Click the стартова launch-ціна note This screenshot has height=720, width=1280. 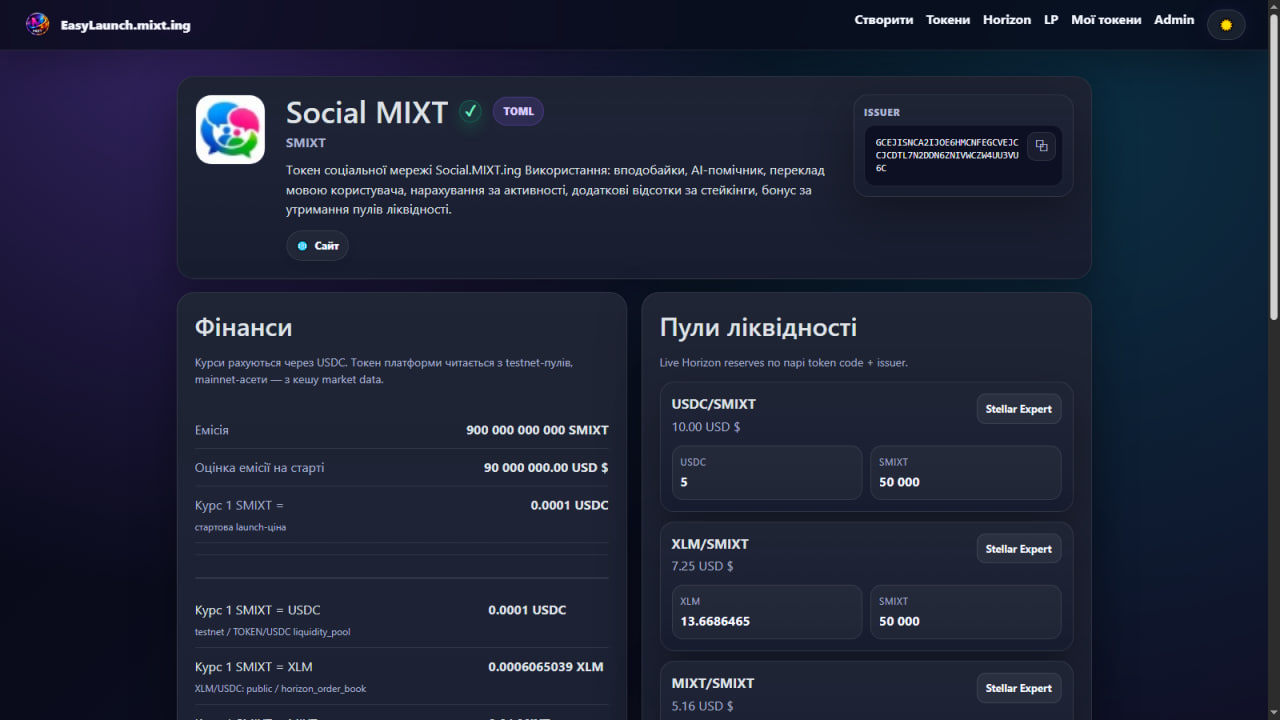(240, 527)
